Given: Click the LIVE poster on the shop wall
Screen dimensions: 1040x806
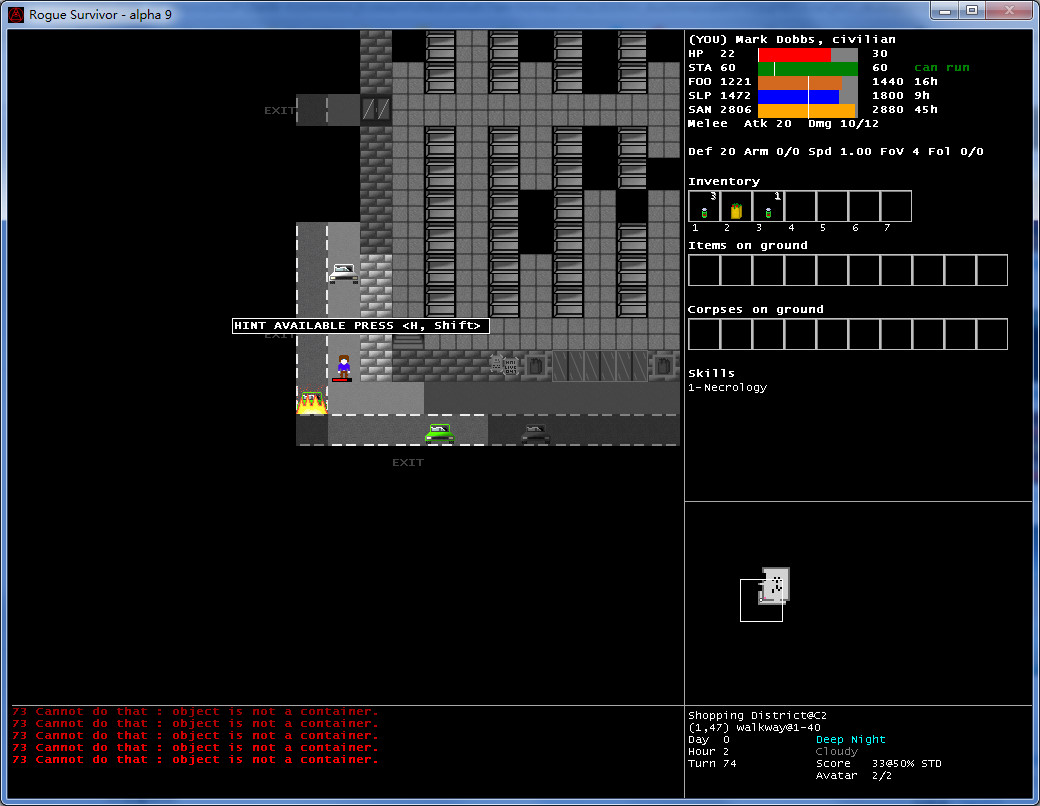Looking at the screenshot, I should coord(511,366).
